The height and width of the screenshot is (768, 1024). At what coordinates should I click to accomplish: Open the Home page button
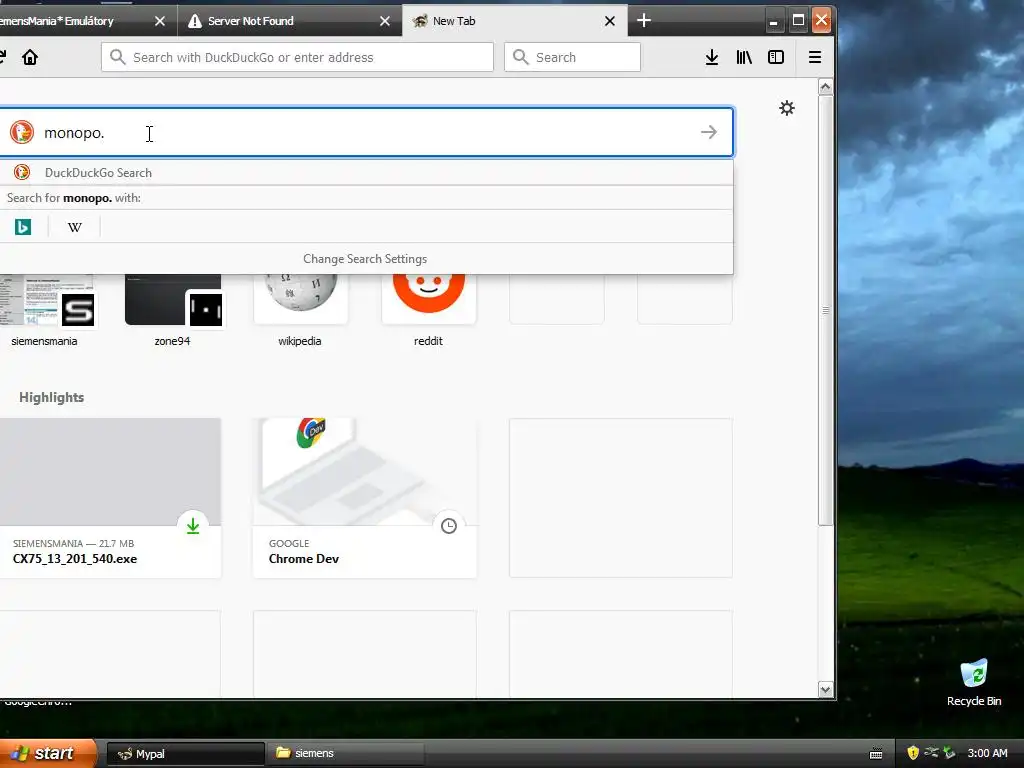point(30,57)
